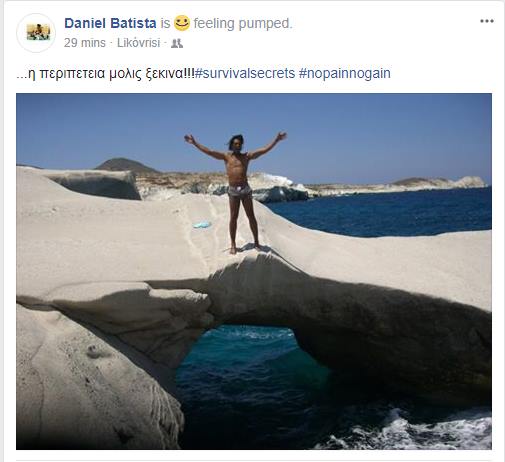505x462 pixels.
Task: Click the white foam waves in photo
Action: tap(417, 432)
